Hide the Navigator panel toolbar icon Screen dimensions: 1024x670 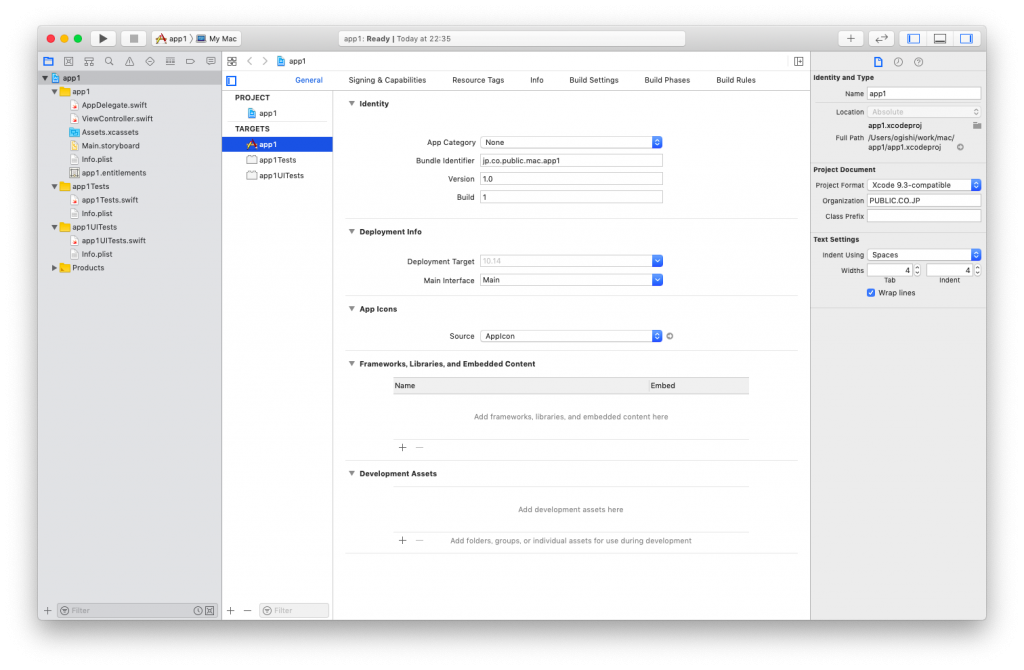click(x=914, y=39)
